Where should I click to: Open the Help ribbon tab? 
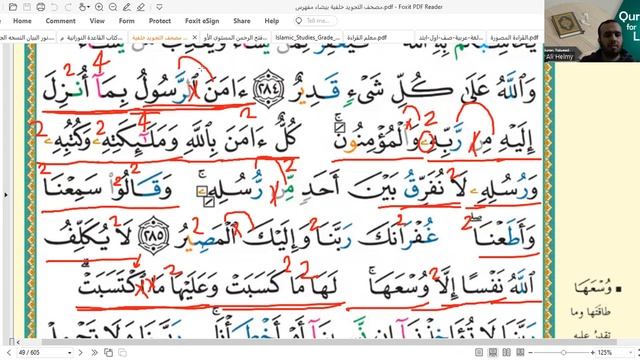[x=271, y=21]
